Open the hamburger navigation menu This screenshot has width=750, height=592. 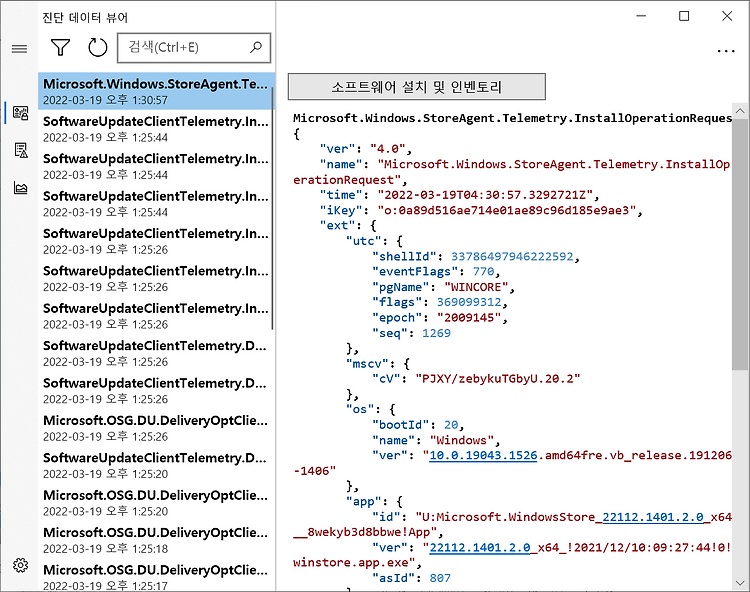[19, 48]
